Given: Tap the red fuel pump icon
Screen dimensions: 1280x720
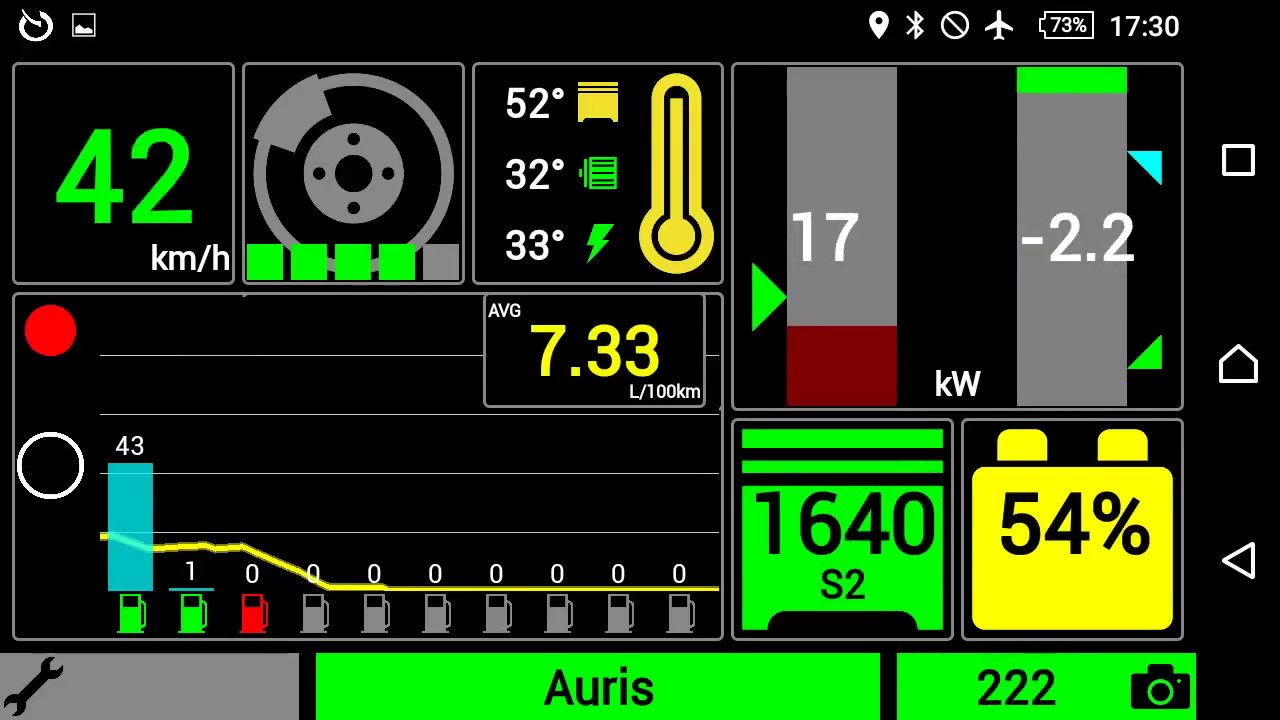Looking at the screenshot, I should click(x=253, y=613).
